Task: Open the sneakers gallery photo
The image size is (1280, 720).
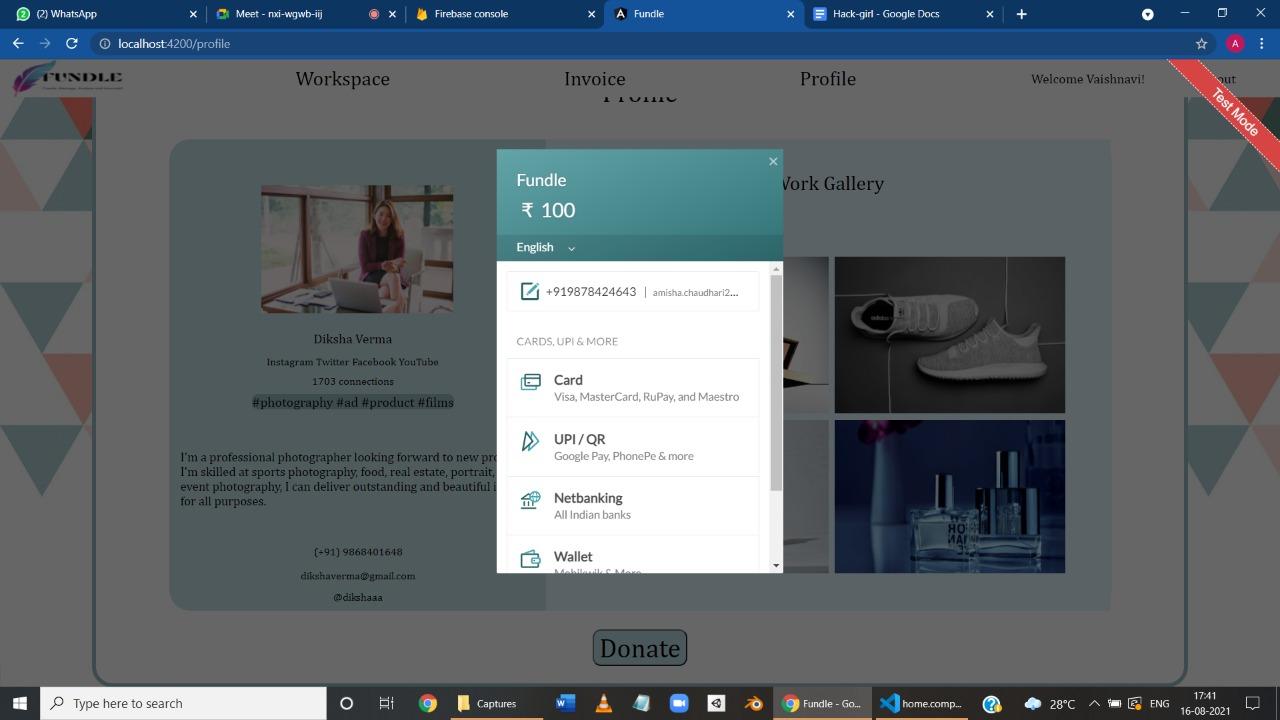Action: [x=950, y=335]
